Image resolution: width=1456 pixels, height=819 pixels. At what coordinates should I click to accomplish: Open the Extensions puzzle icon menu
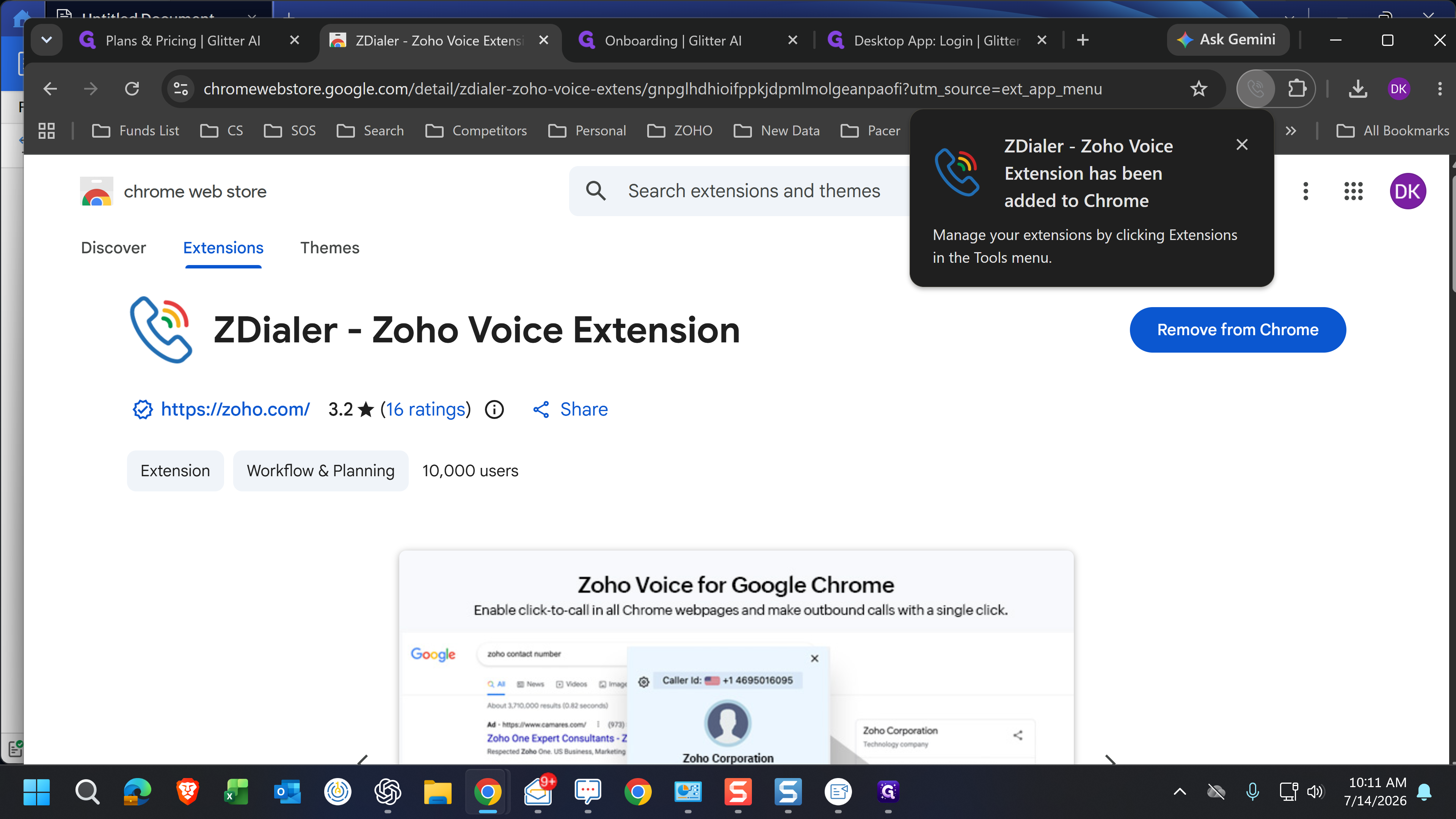point(1297,89)
